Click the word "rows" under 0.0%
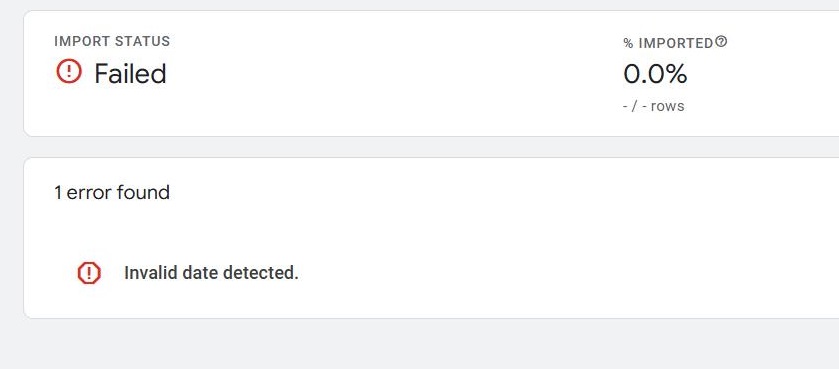The image size is (839, 369). pos(667,106)
